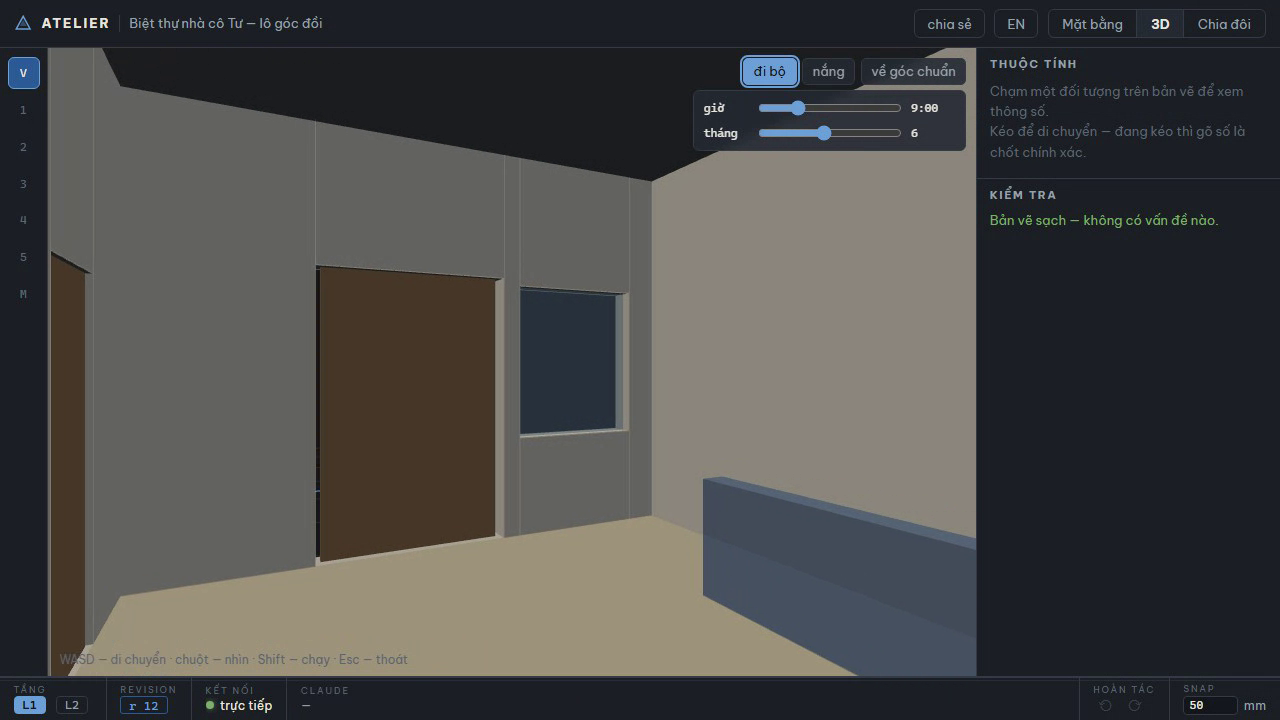1280x720 pixels.
Task: Switch to floor L1
Action: tap(29, 705)
